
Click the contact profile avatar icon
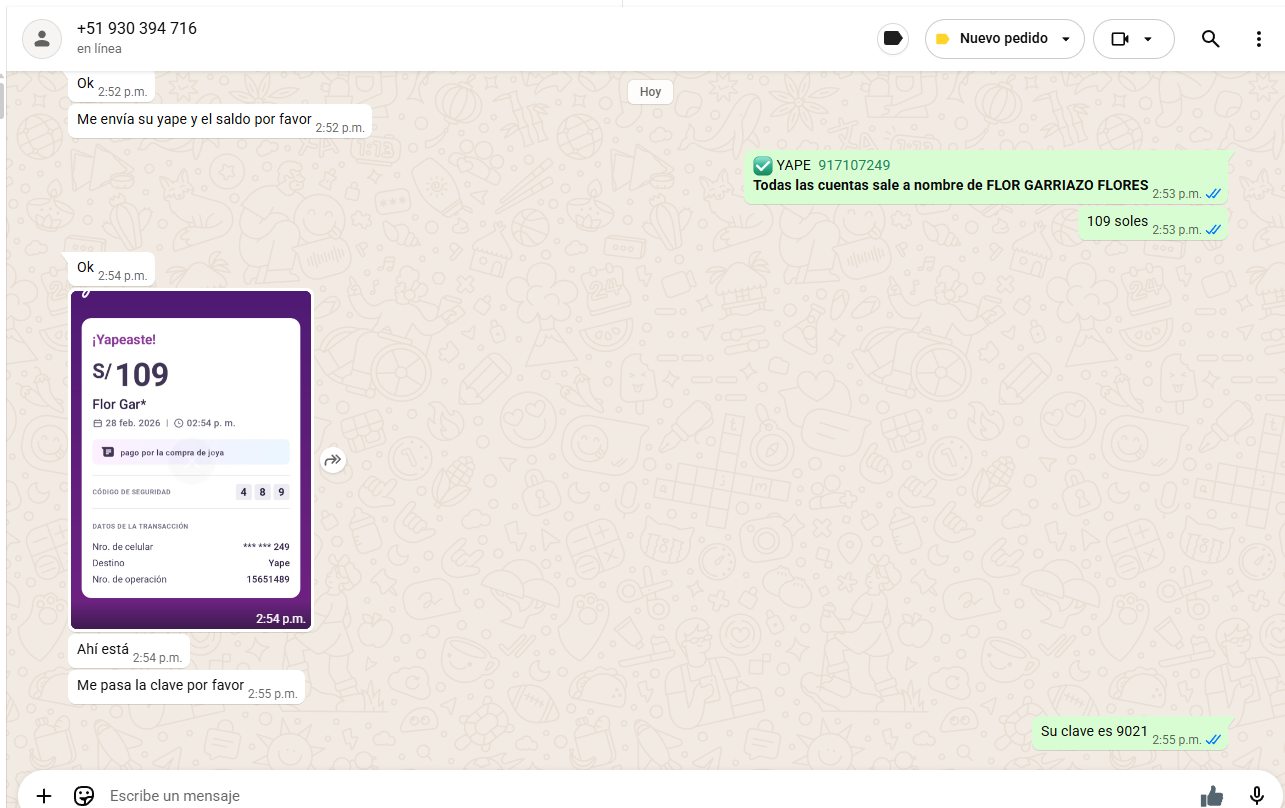[42, 39]
